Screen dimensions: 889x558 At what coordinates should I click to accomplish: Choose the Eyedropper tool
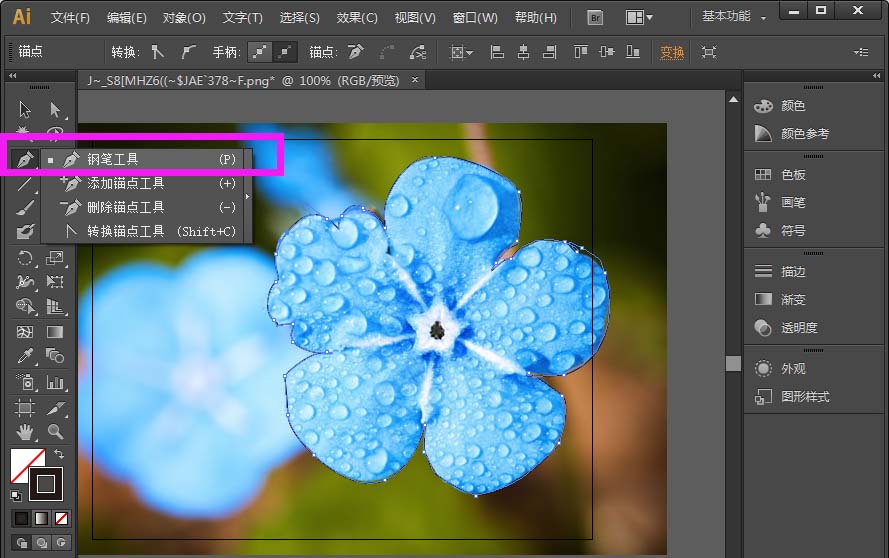[24, 356]
